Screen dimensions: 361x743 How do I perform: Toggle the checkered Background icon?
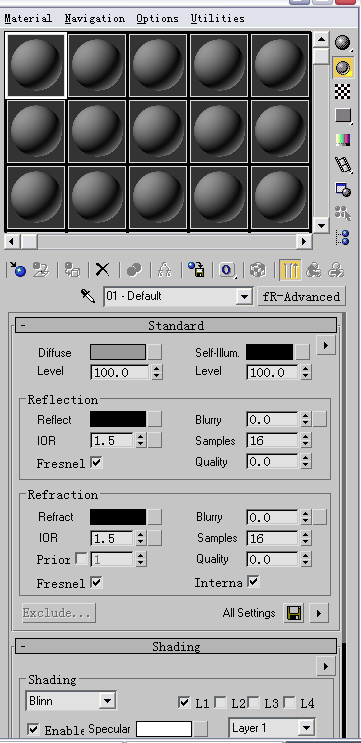(343, 91)
